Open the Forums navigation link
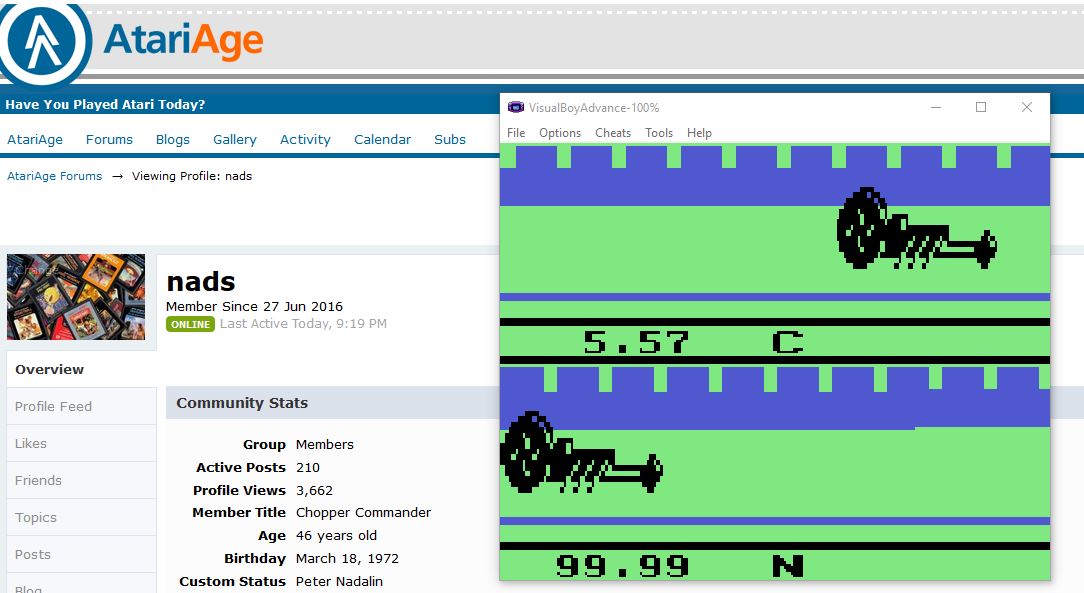The image size is (1084, 593). [109, 140]
